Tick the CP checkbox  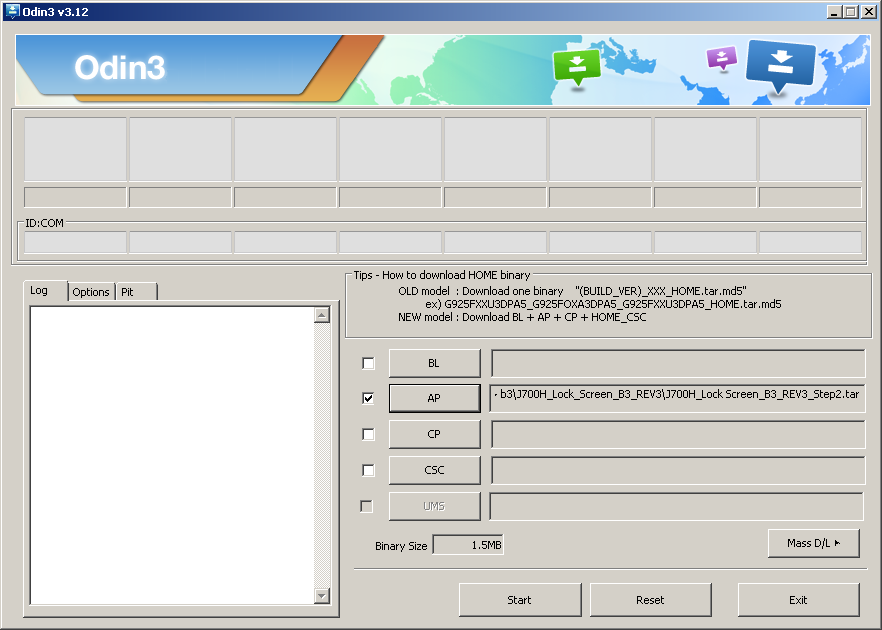368,434
